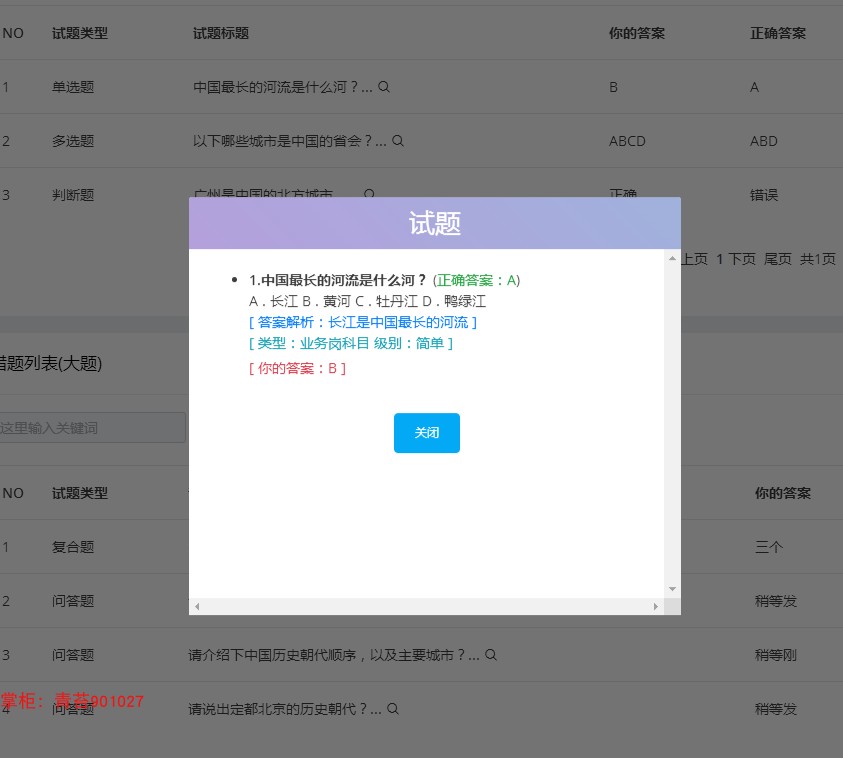Click the magnifier icon on the 中国历史朝代顺序 question
The image size is (843, 758).
(x=490, y=655)
